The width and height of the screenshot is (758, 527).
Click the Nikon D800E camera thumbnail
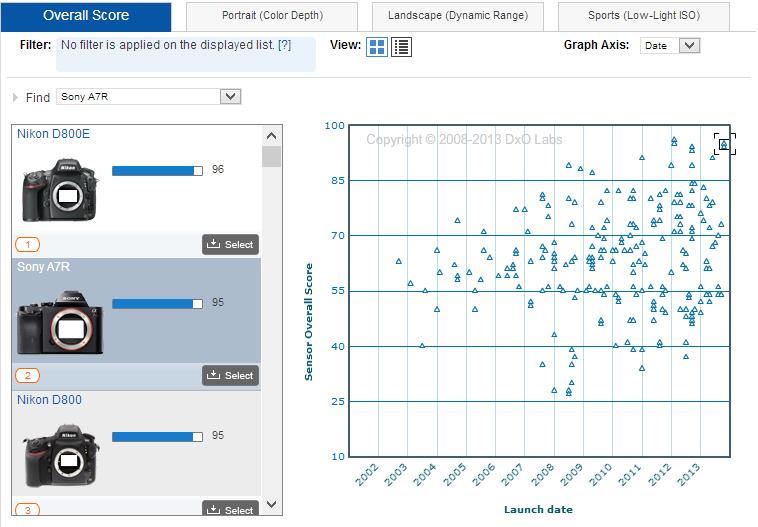click(x=61, y=193)
